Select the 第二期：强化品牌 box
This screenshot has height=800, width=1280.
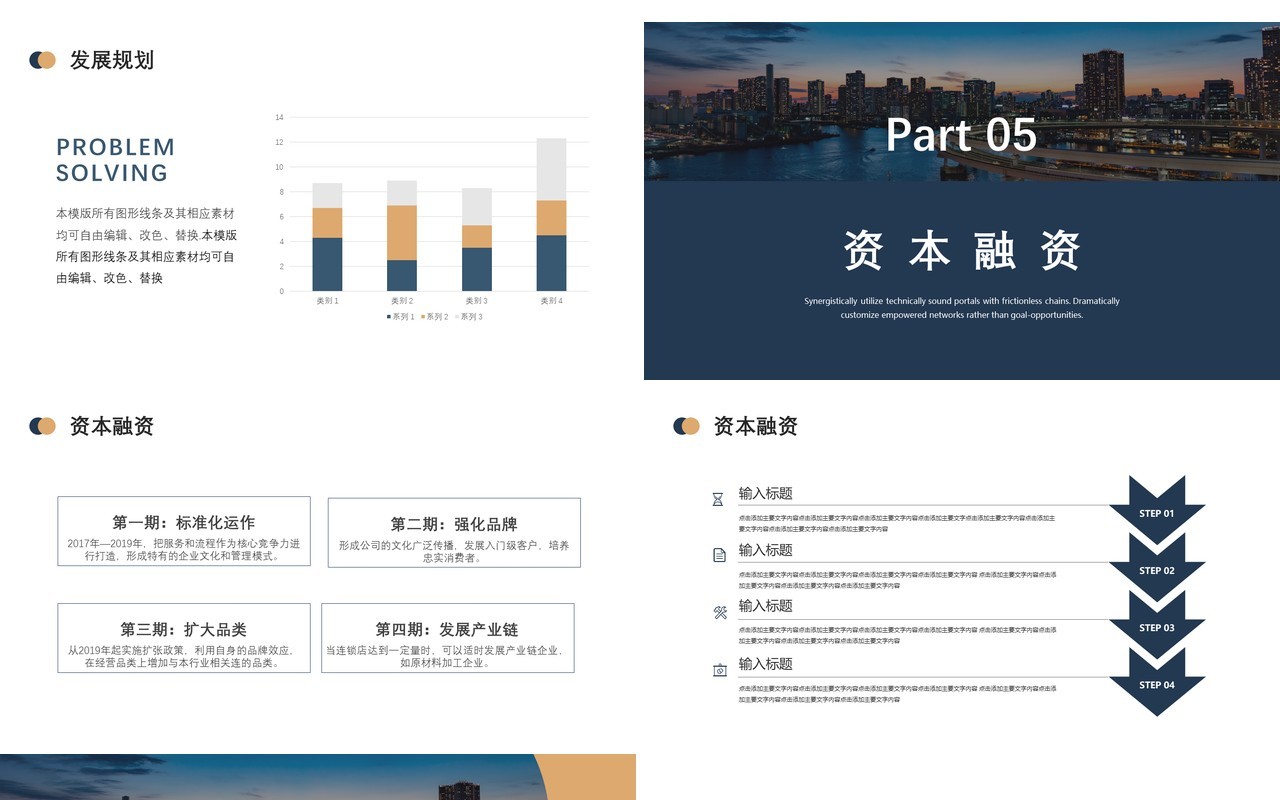454,533
